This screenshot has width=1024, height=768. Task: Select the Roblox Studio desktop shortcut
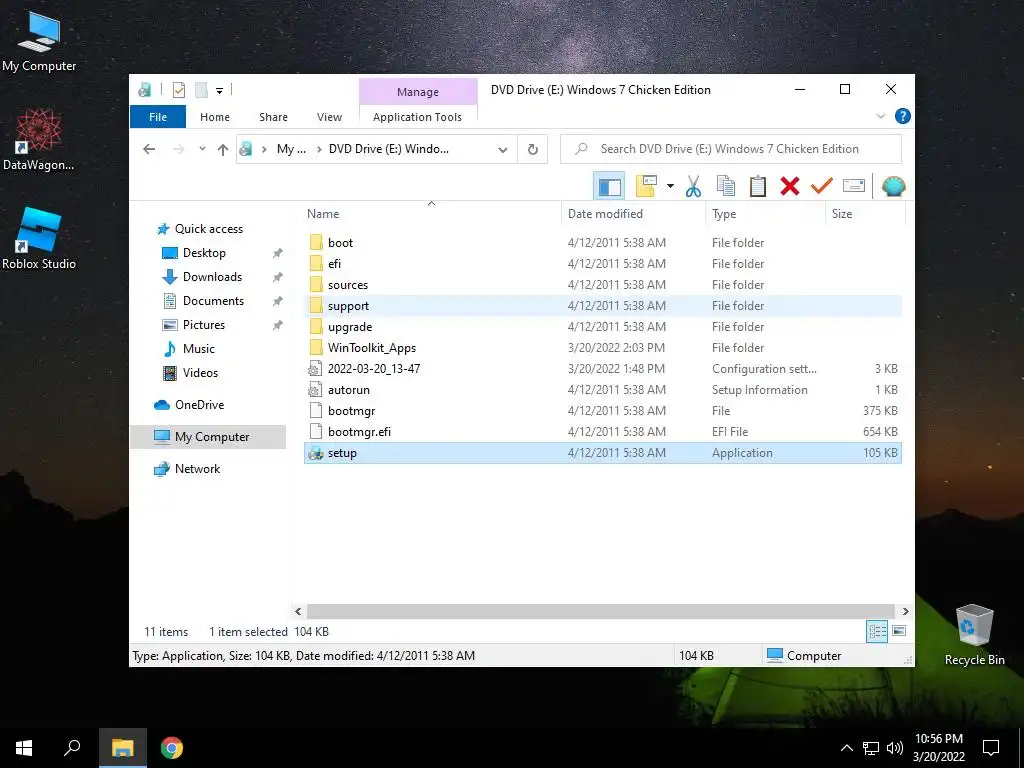pyautogui.click(x=39, y=238)
